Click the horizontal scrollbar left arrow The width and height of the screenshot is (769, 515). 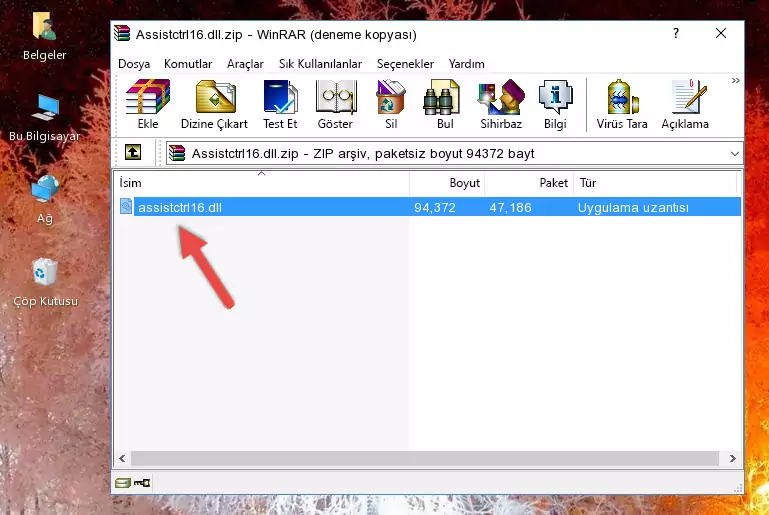123,458
